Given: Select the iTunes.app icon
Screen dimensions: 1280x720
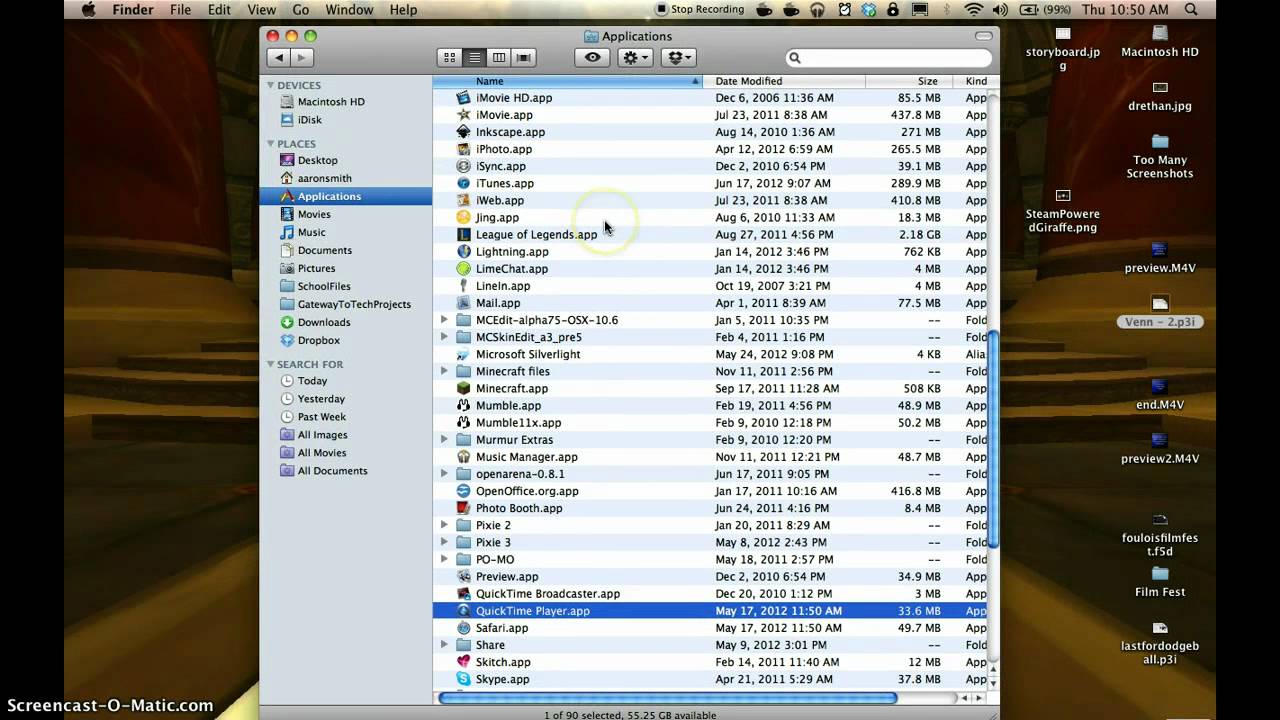Looking at the screenshot, I should (x=463, y=183).
